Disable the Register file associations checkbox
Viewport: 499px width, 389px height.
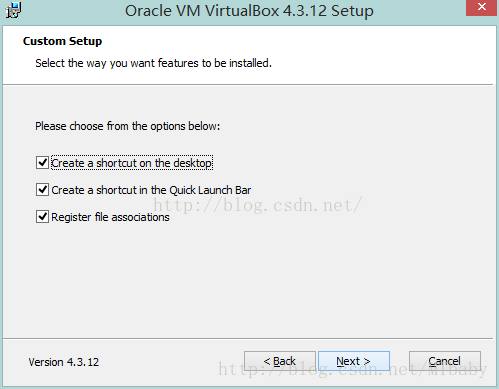(42, 217)
